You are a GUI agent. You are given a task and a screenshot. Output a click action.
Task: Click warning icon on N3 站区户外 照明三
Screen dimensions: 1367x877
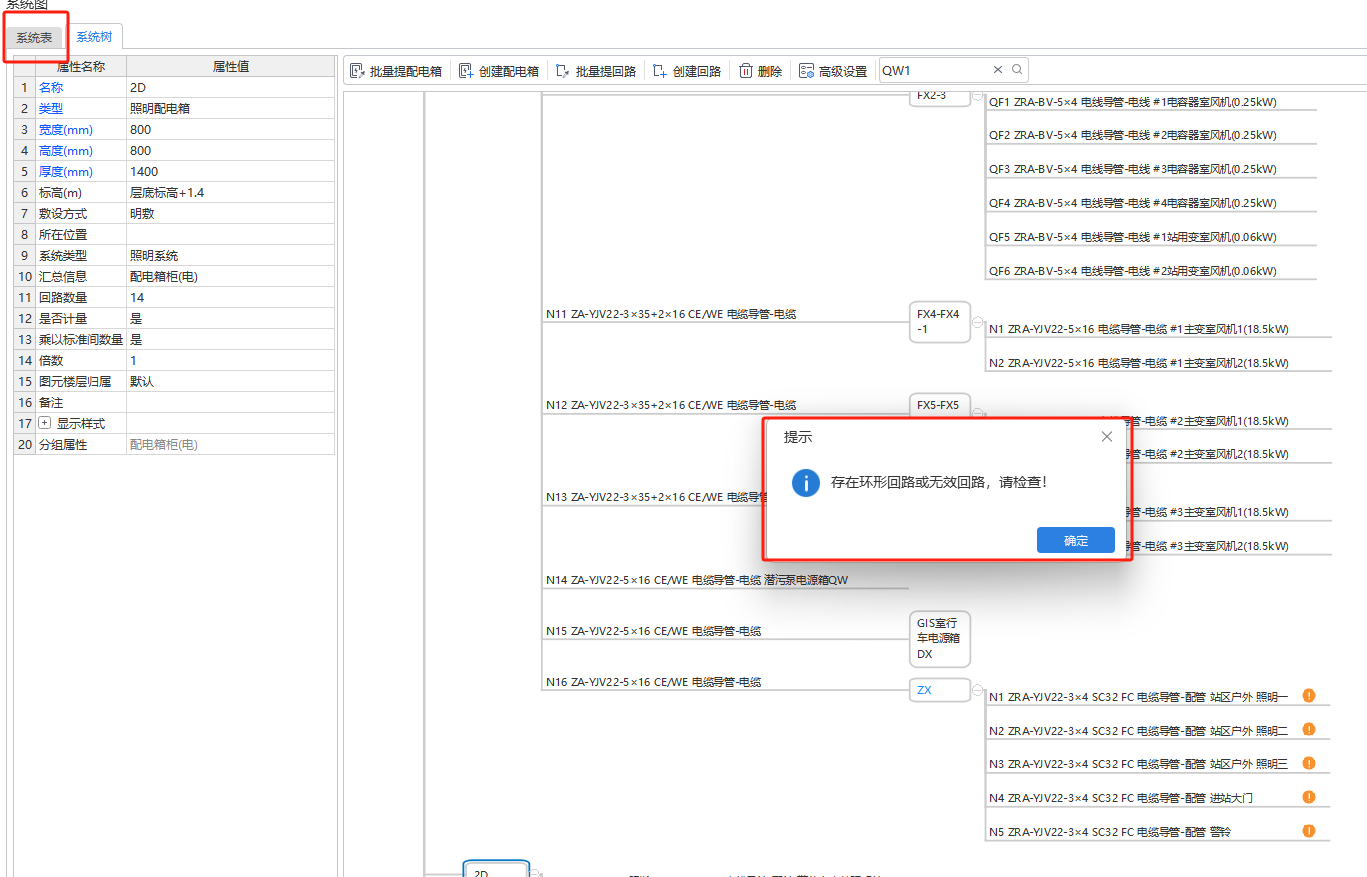1309,763
